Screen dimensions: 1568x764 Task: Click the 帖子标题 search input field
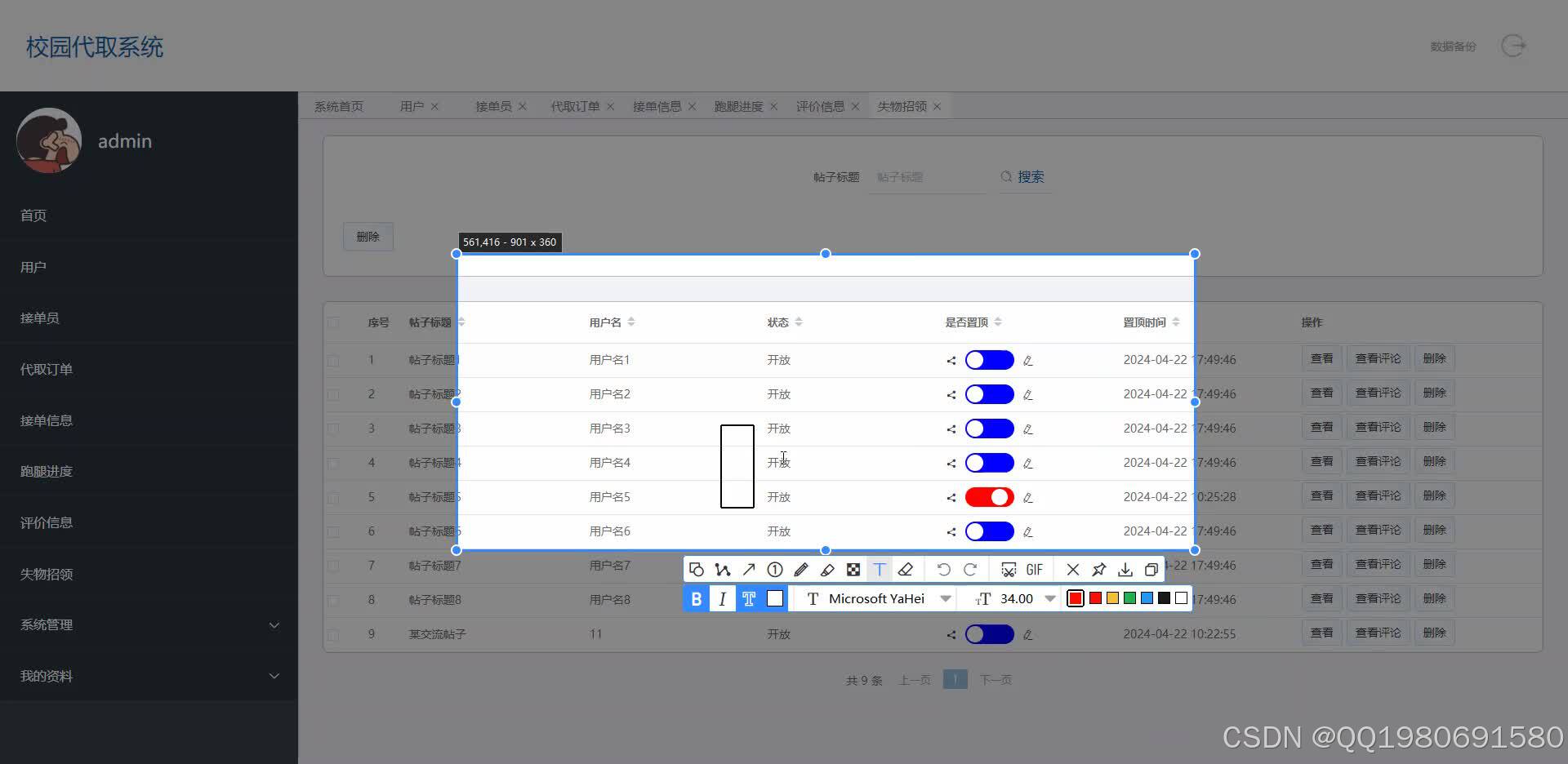[x=927, y=176]
